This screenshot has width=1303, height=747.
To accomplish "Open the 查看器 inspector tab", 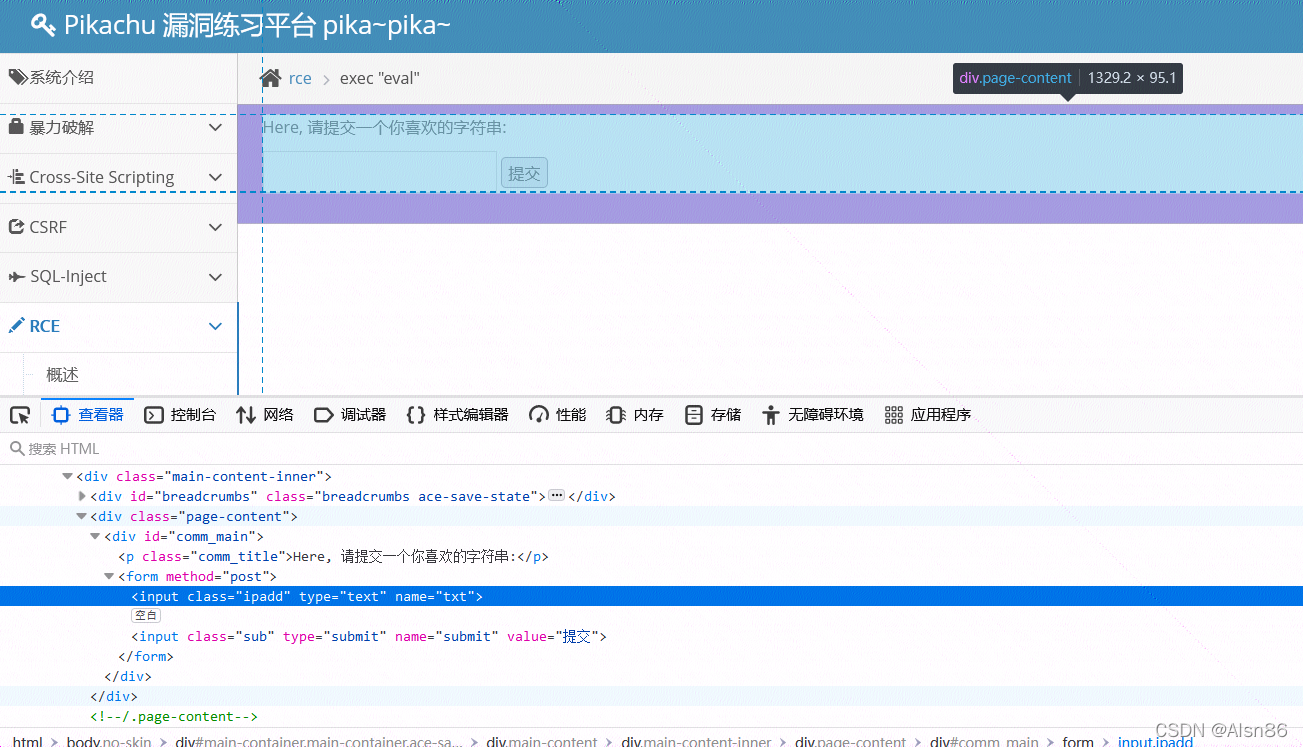I will pyautogui.click(x=88, y=415).
